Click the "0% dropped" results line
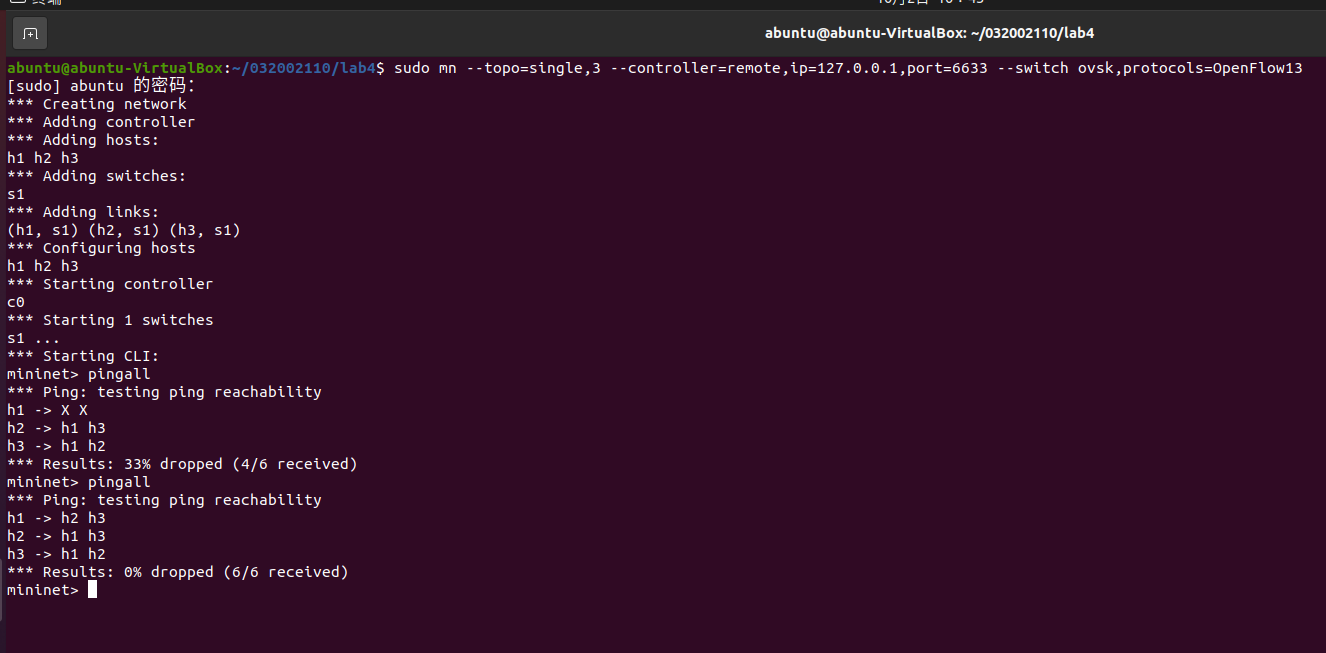 pos(177,572)
